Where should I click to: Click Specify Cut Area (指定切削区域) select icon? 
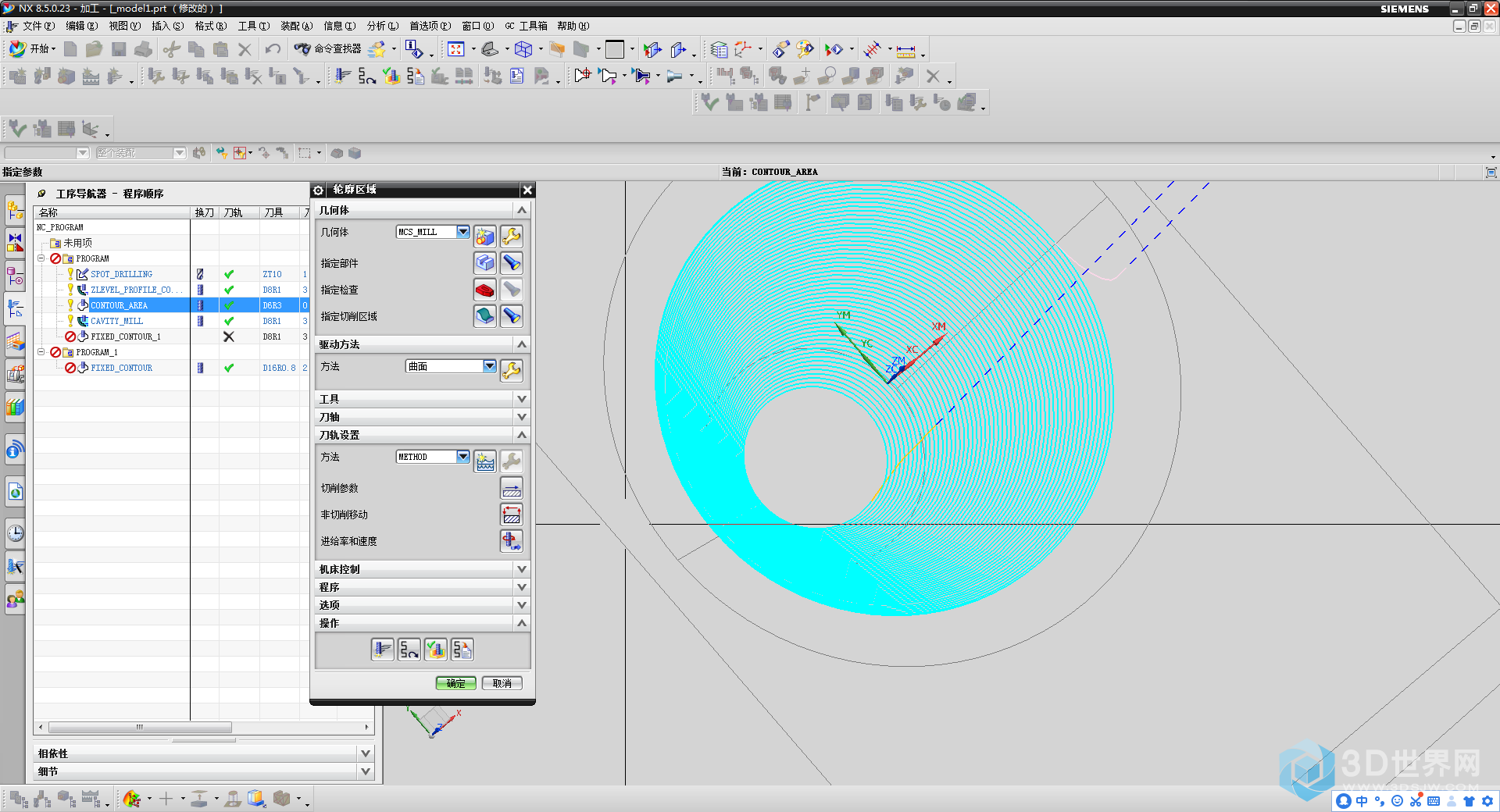[484, 316]
